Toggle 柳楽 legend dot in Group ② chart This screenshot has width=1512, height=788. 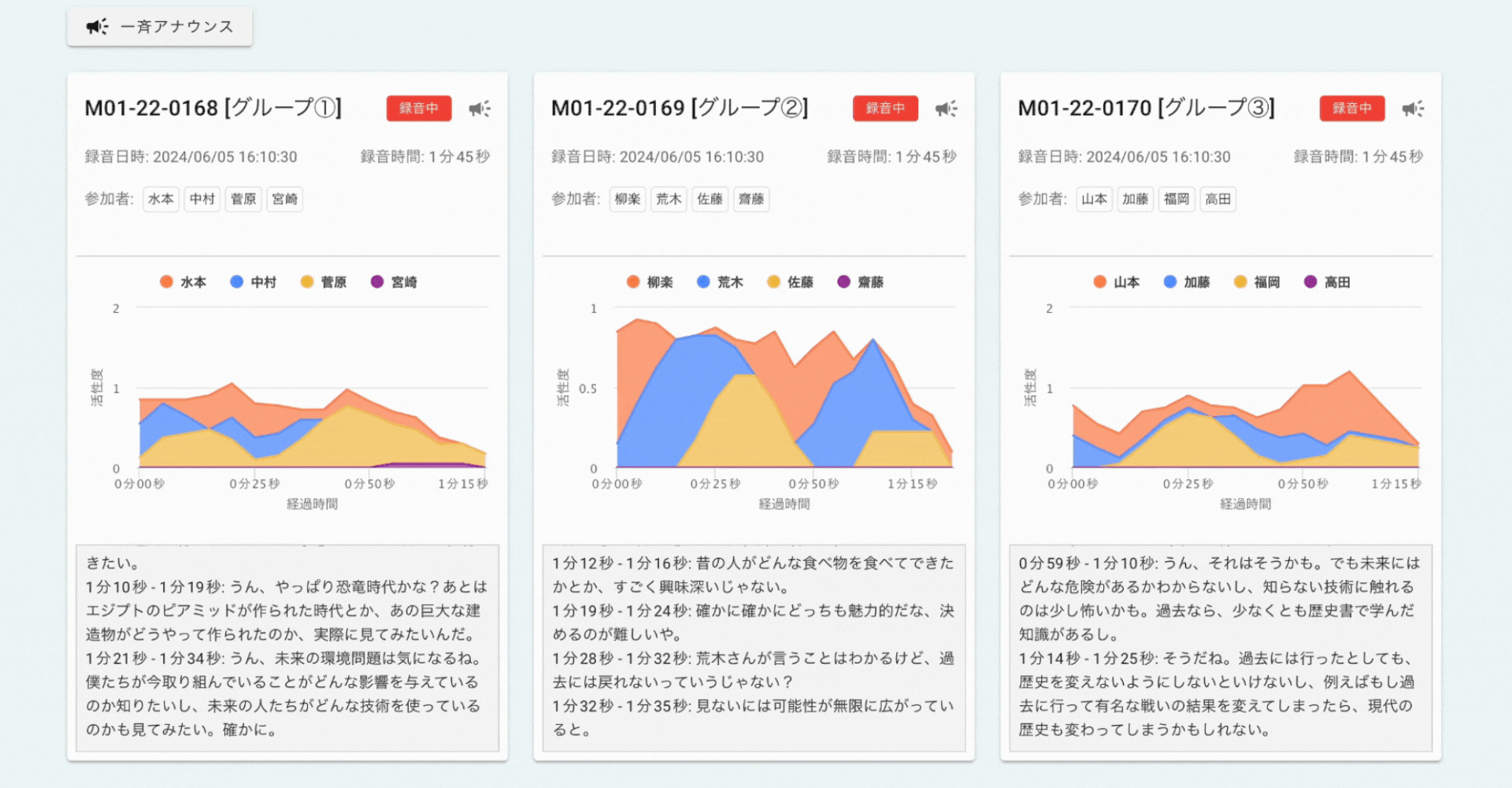[633, 282]
